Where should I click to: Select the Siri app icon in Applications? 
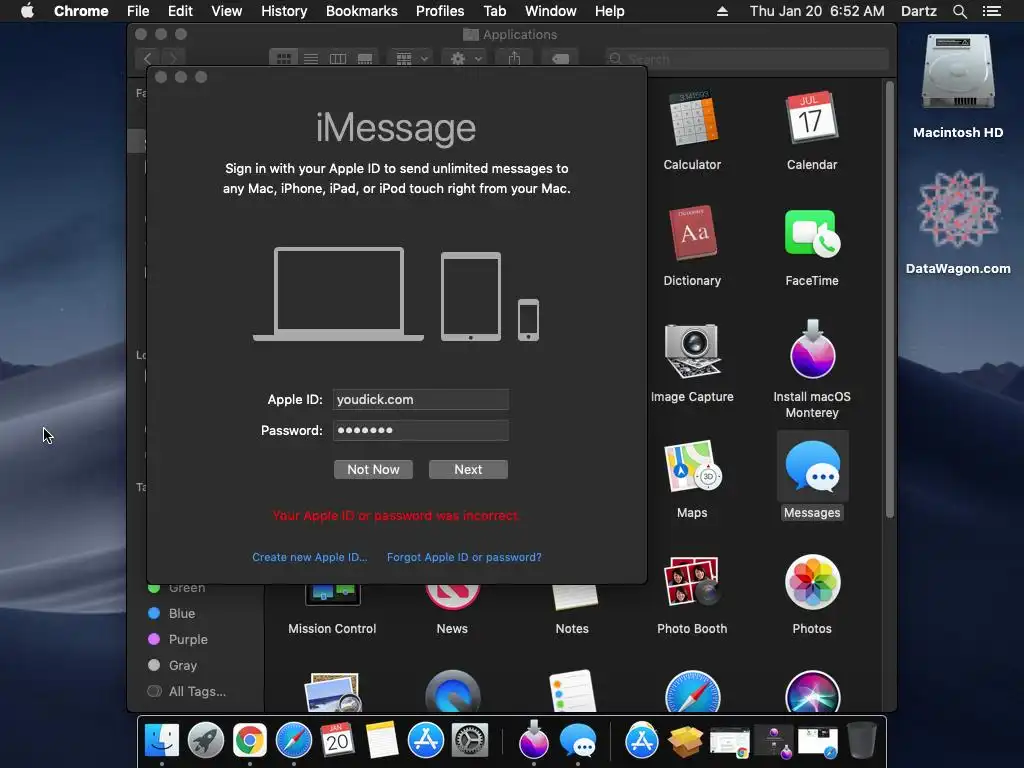[812, 692]
